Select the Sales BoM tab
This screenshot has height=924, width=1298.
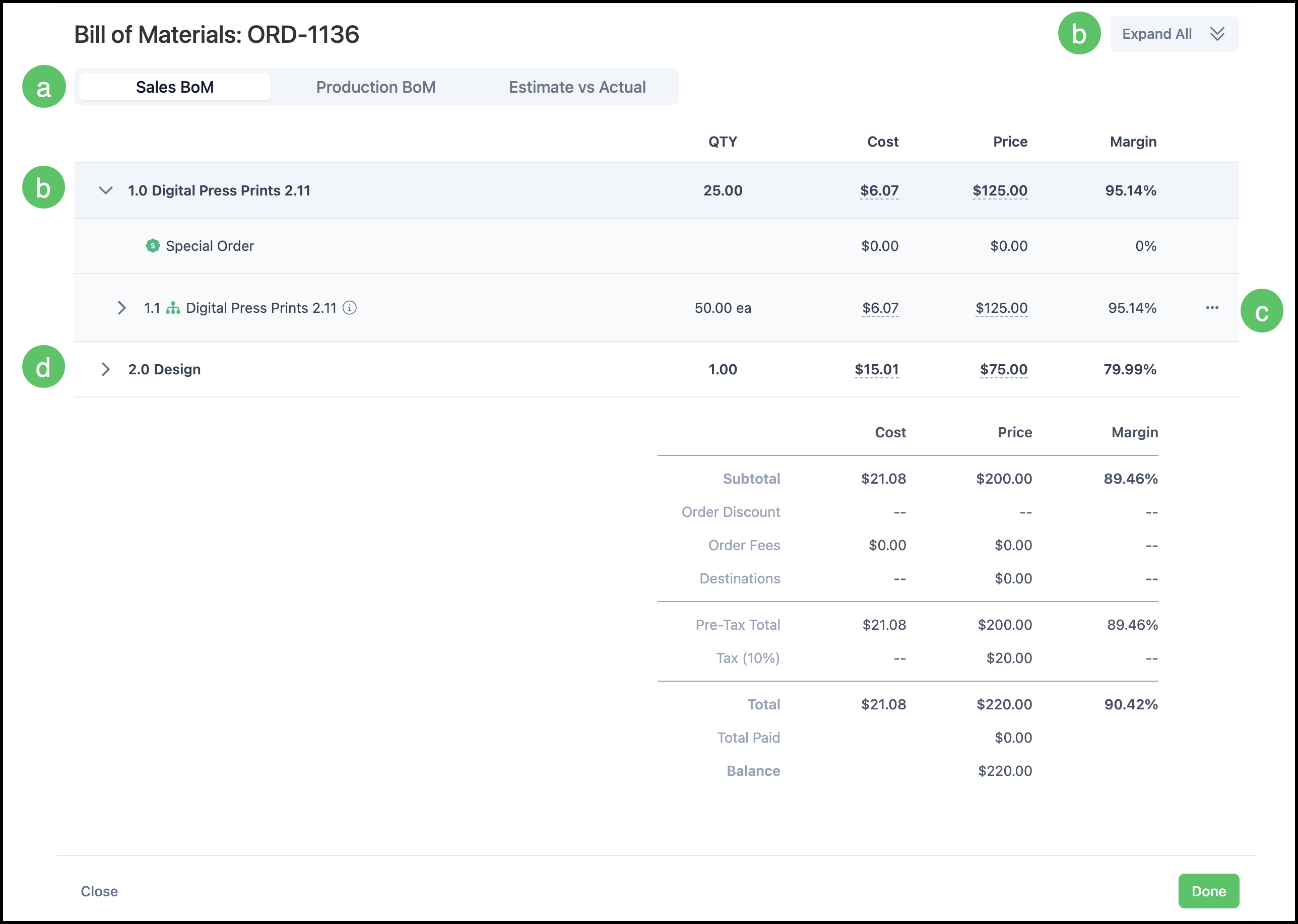click(175, 87)
